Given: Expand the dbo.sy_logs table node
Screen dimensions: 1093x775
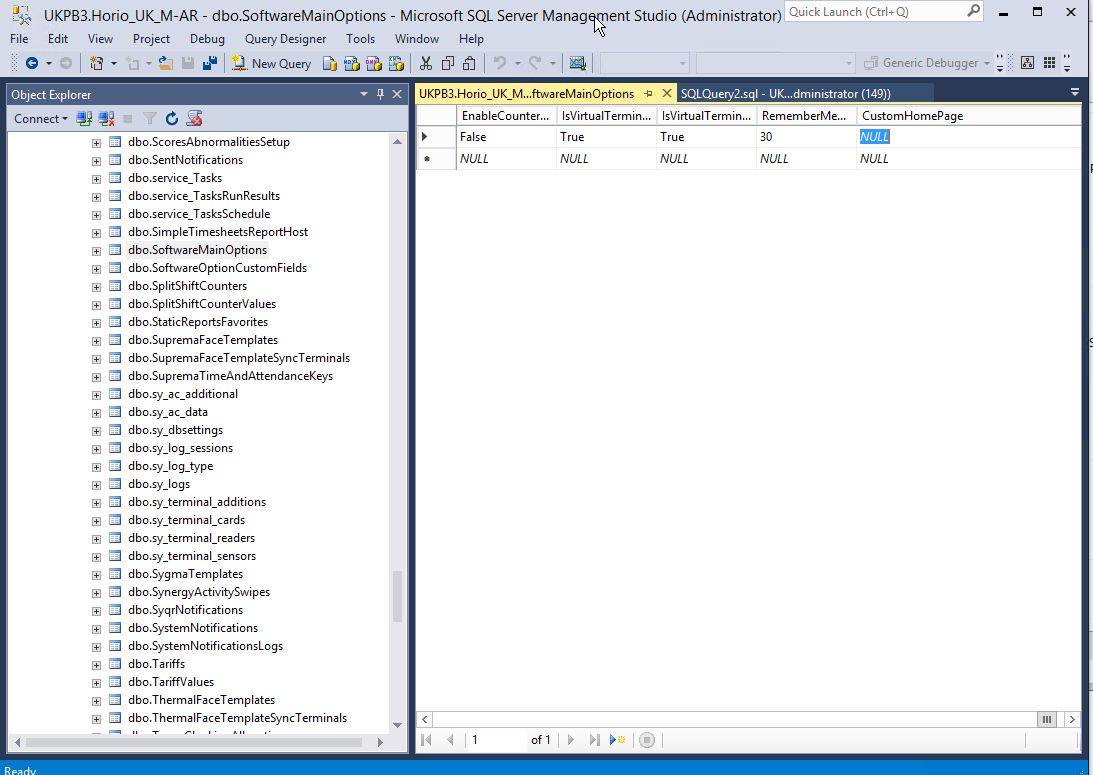Looking at the screenshot, I should (x=96, y=485).
